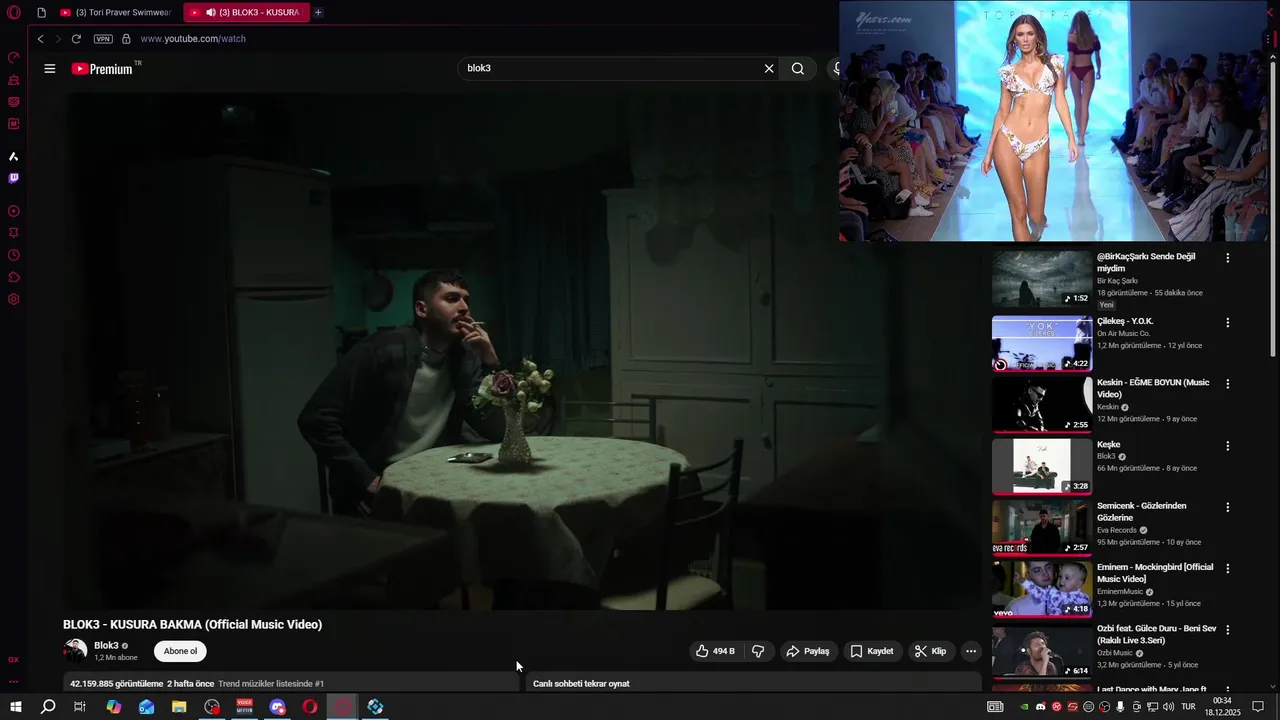Open Discord from the taskbar
This screenshot has width=1280, height=720.
click(x=277, y=707)
